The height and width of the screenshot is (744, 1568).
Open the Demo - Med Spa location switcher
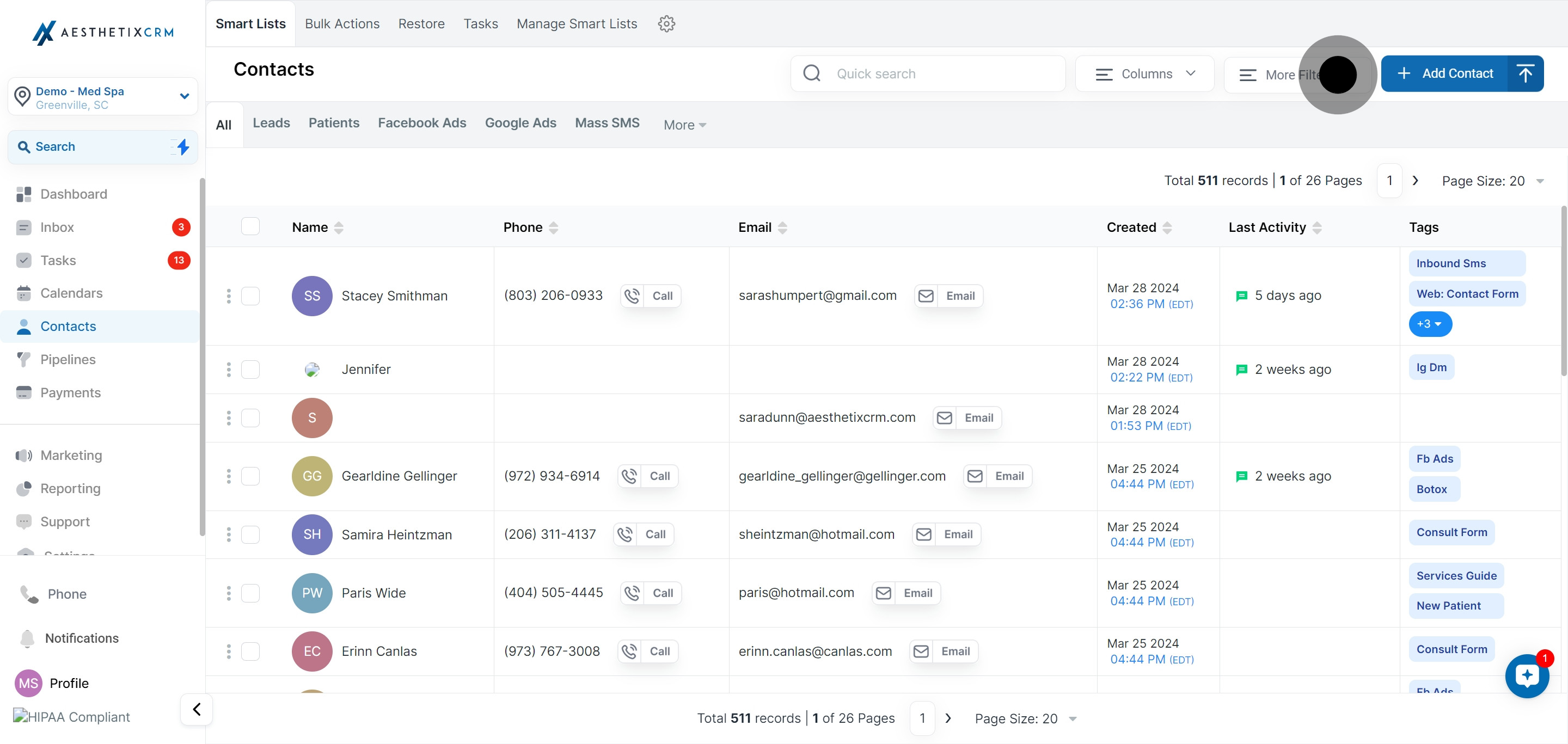[x=103, y=97]
